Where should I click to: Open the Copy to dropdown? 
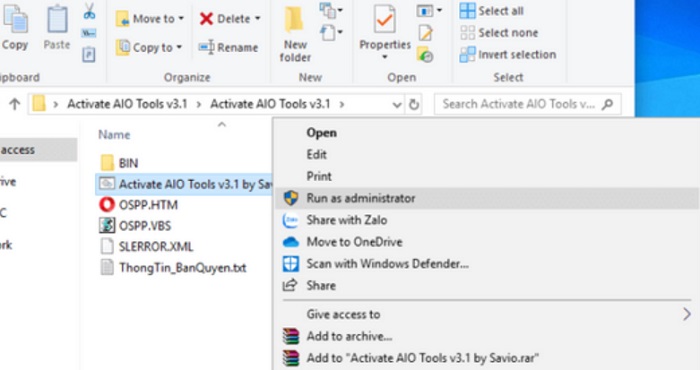pyautogui.click(x=149, y=47)
